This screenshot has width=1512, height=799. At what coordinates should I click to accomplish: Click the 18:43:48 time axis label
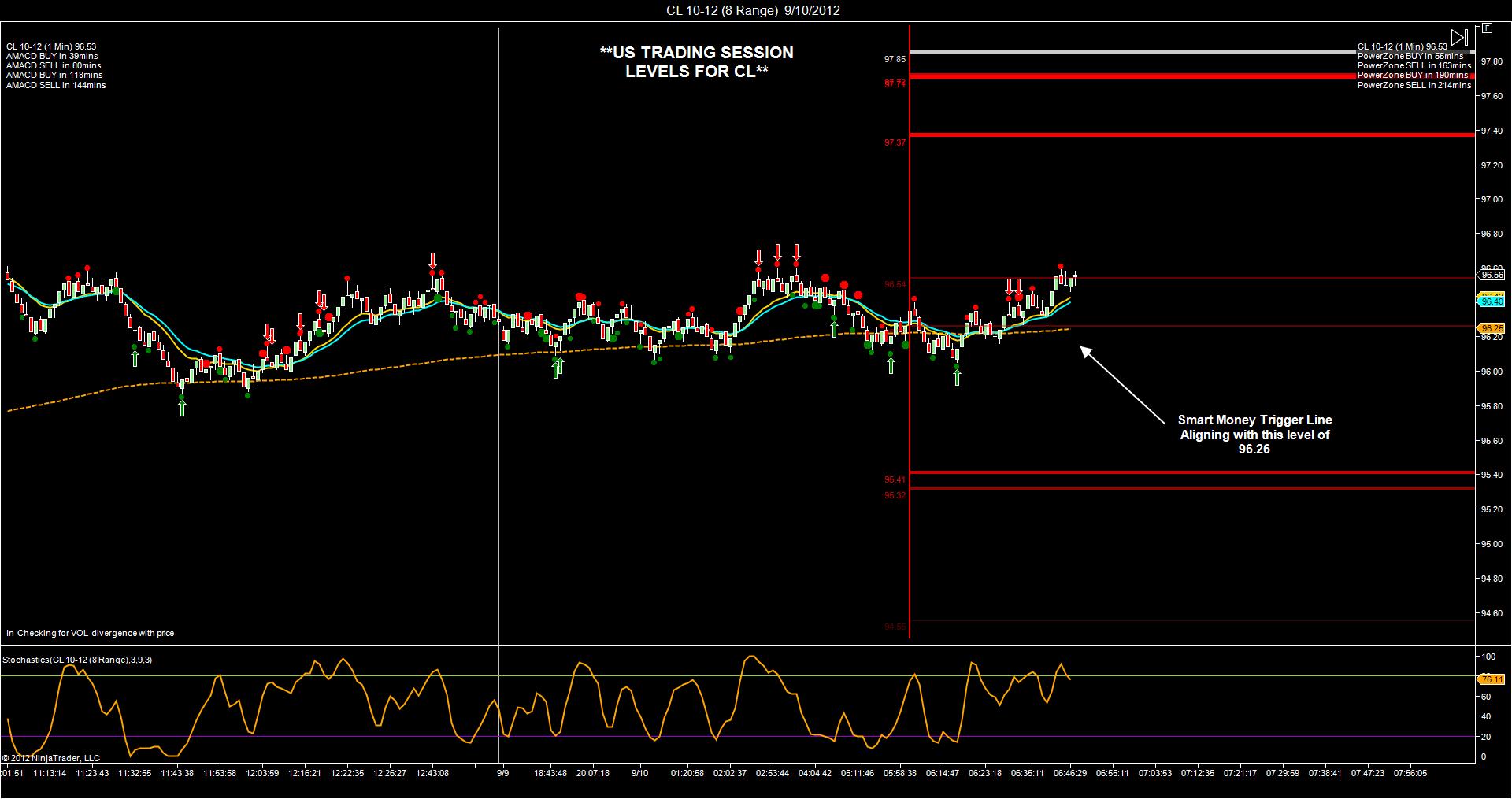click(550, 773)
